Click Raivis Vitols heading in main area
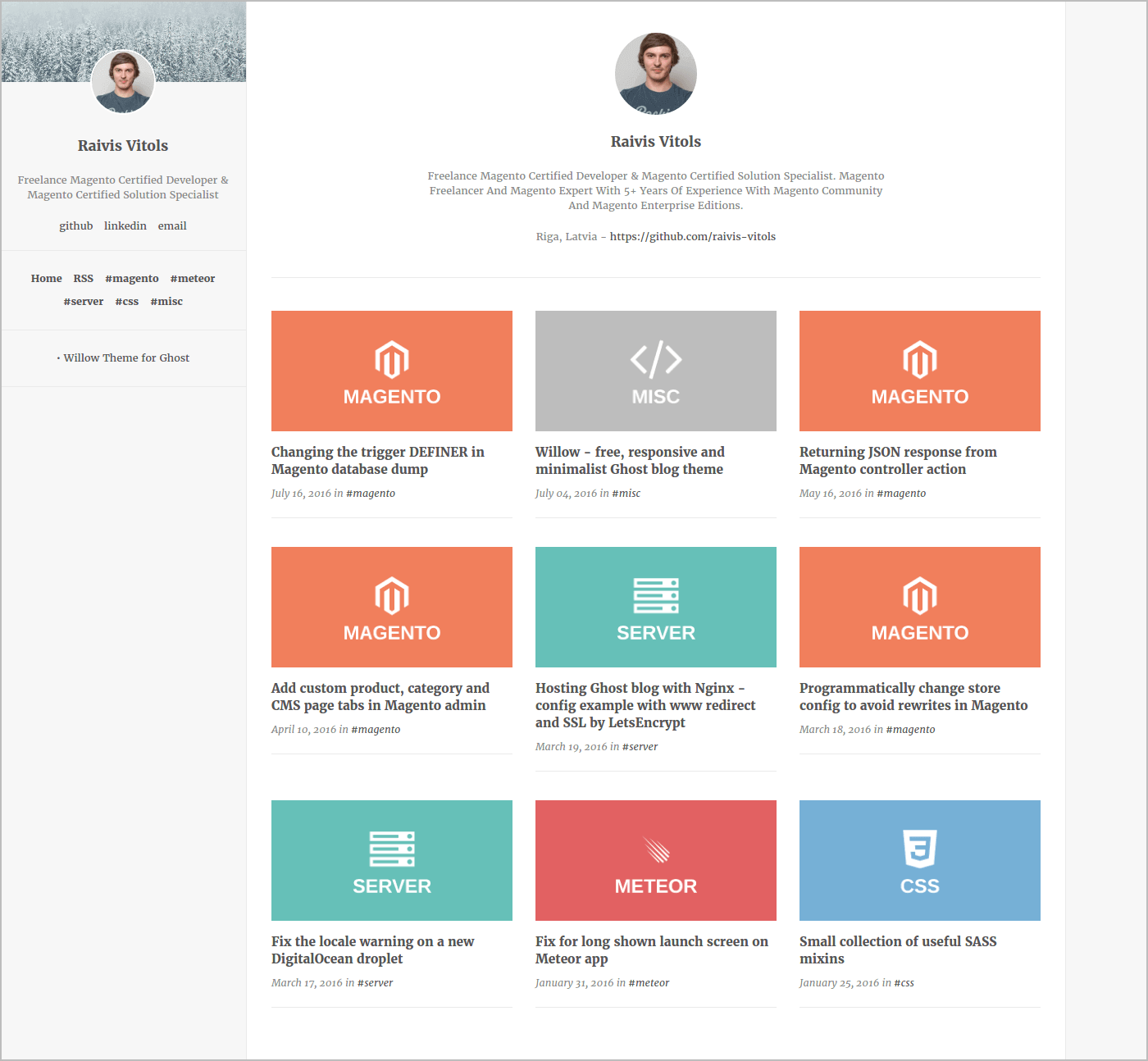Screen dimensions: 1148x1061 [656, 141]
